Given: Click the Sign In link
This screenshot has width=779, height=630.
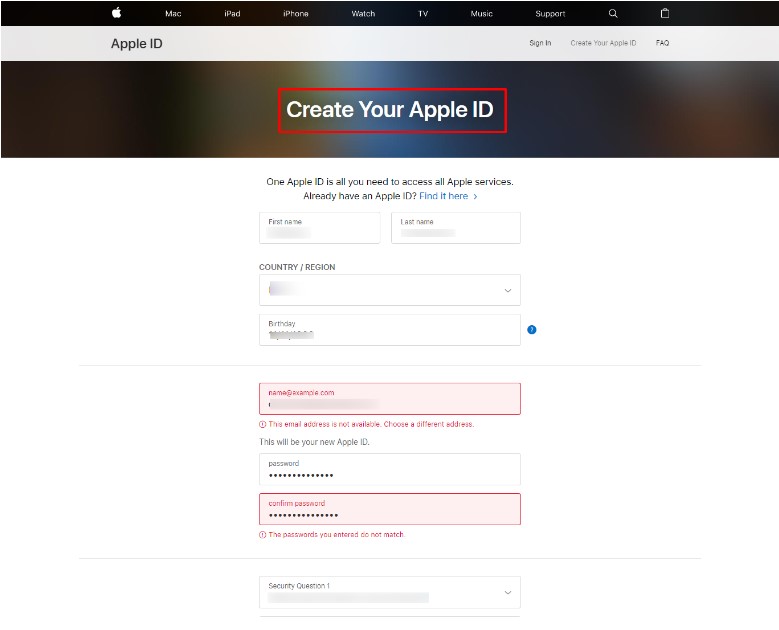Looking at the screenshot, I should (540, 43).
